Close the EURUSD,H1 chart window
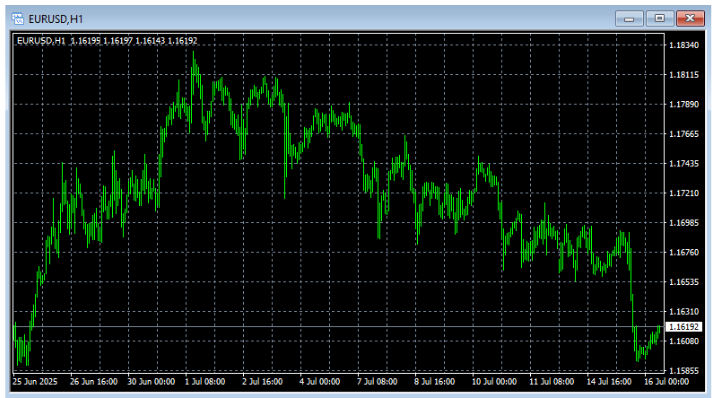Screen dimensions: 717x398 690,19
